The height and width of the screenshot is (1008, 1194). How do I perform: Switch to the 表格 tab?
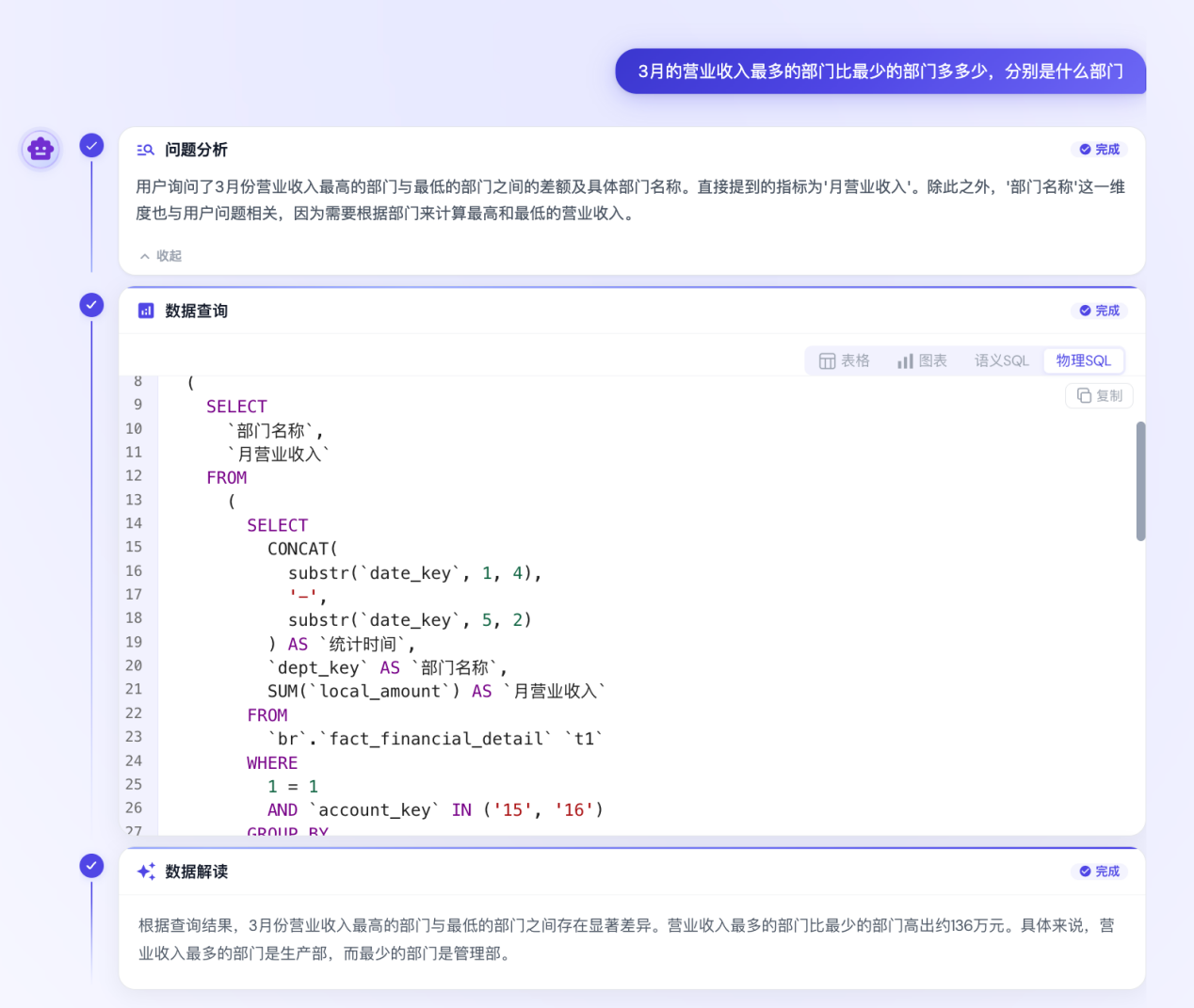point(845,360)
